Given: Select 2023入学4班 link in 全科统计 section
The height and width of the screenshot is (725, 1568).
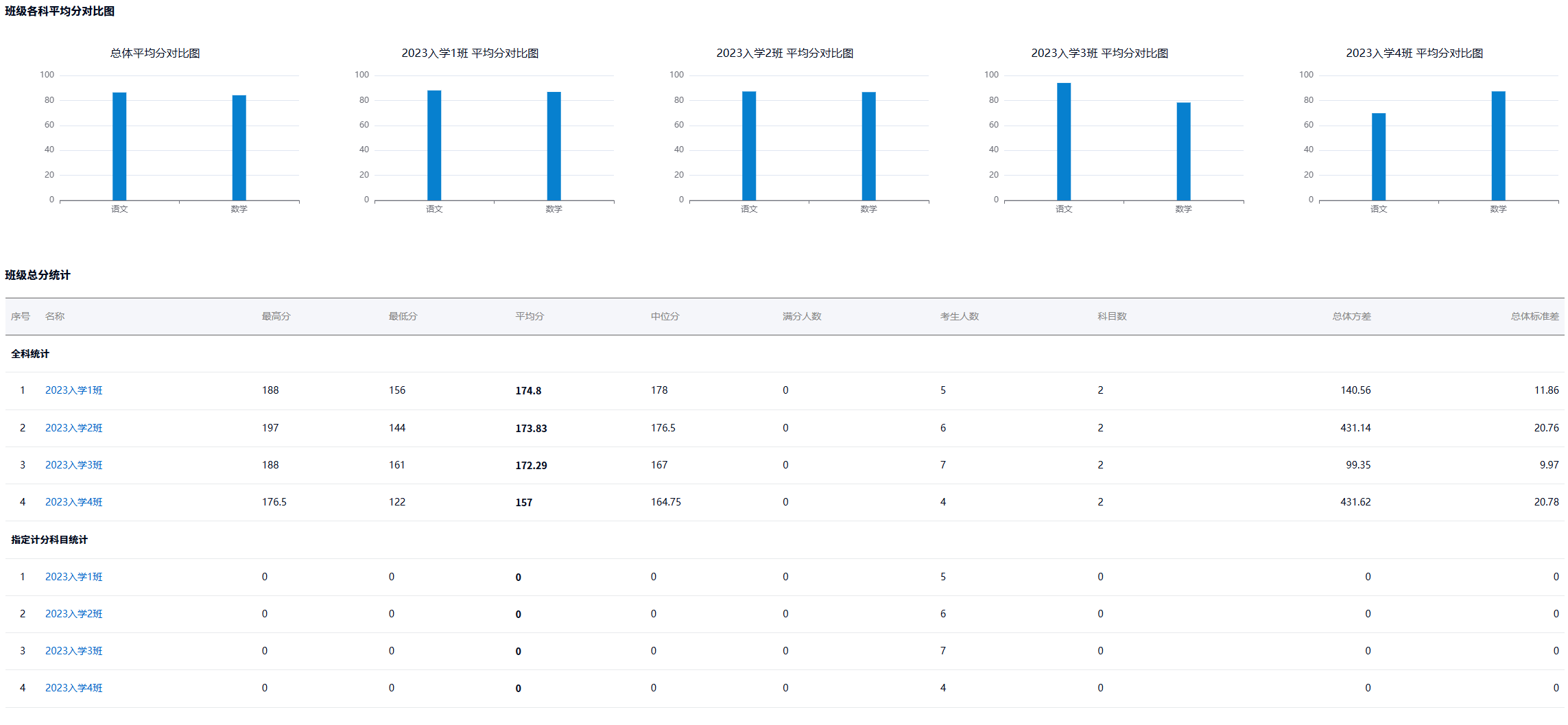Looking at the screenshot, I should 74,502.
